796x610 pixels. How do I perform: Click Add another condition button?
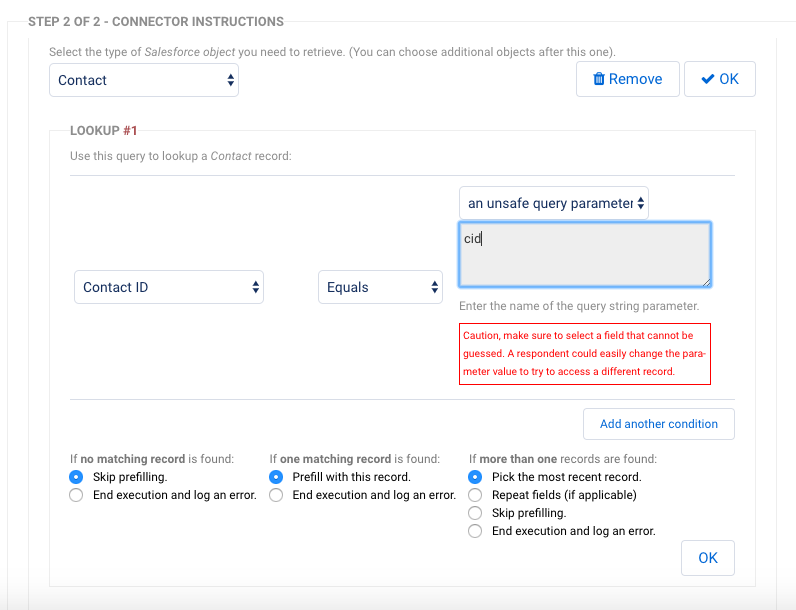click(658, 424)
